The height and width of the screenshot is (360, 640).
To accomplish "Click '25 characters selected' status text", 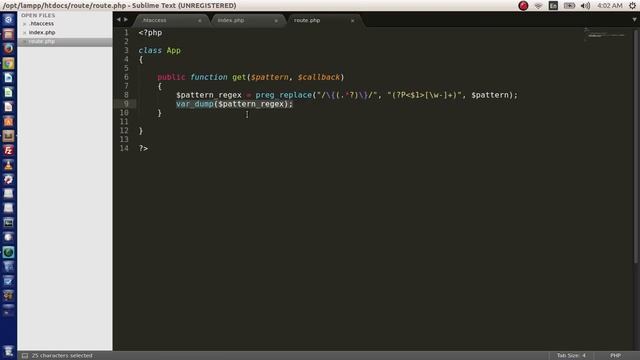I will coord(62,356).
